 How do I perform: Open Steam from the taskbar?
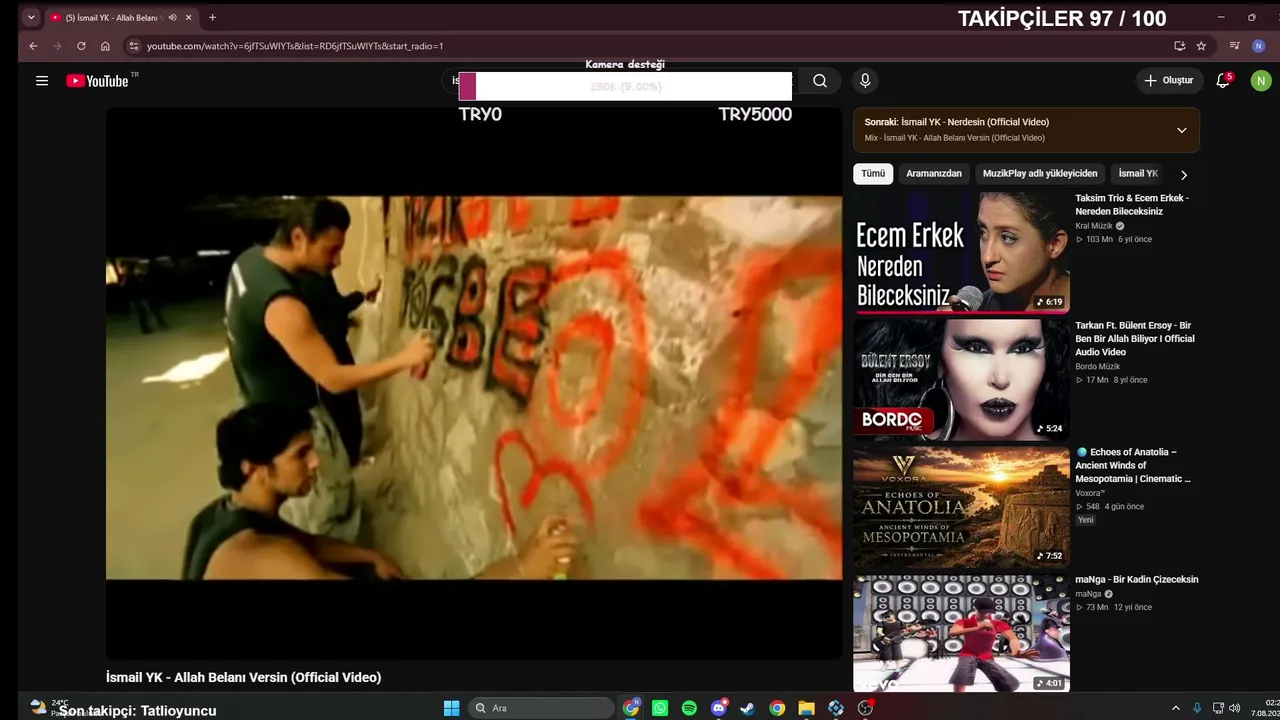(747, 708)
